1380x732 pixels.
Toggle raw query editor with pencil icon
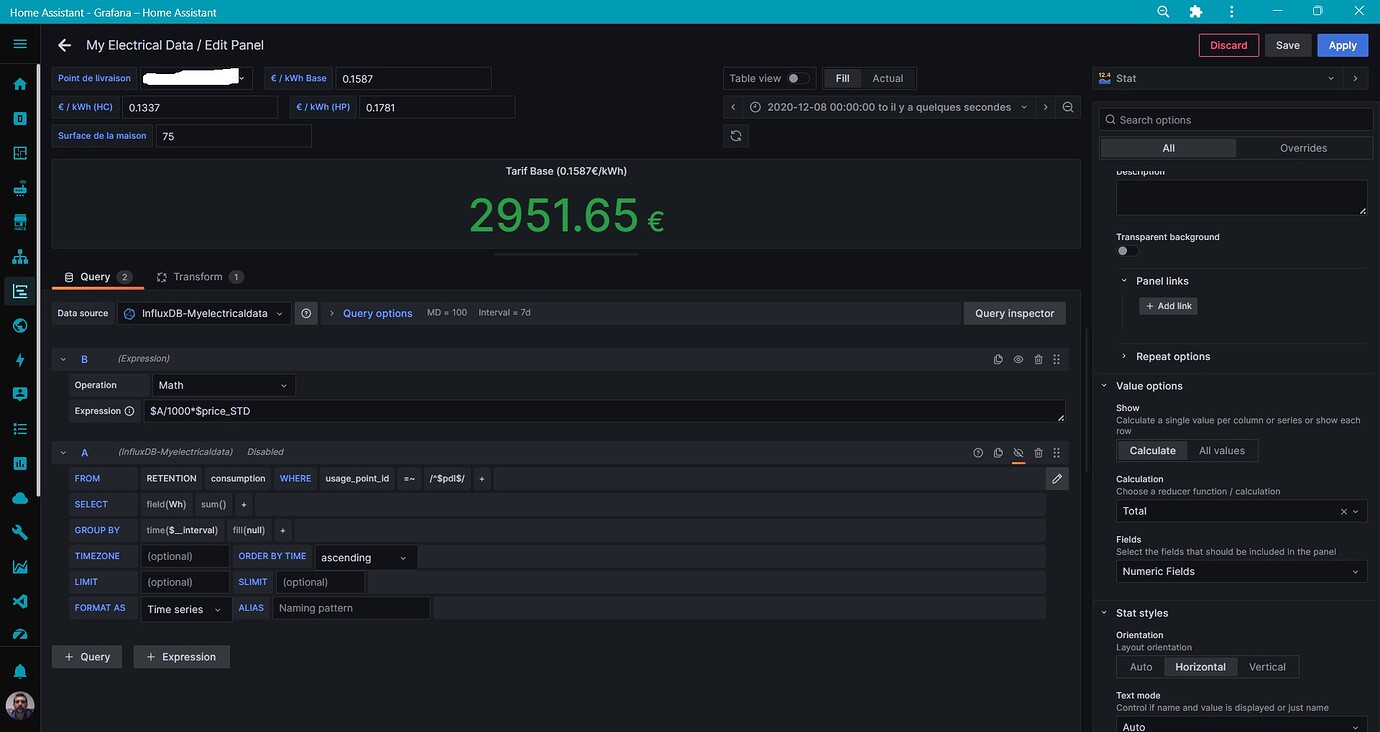[x=1057, y=479]
